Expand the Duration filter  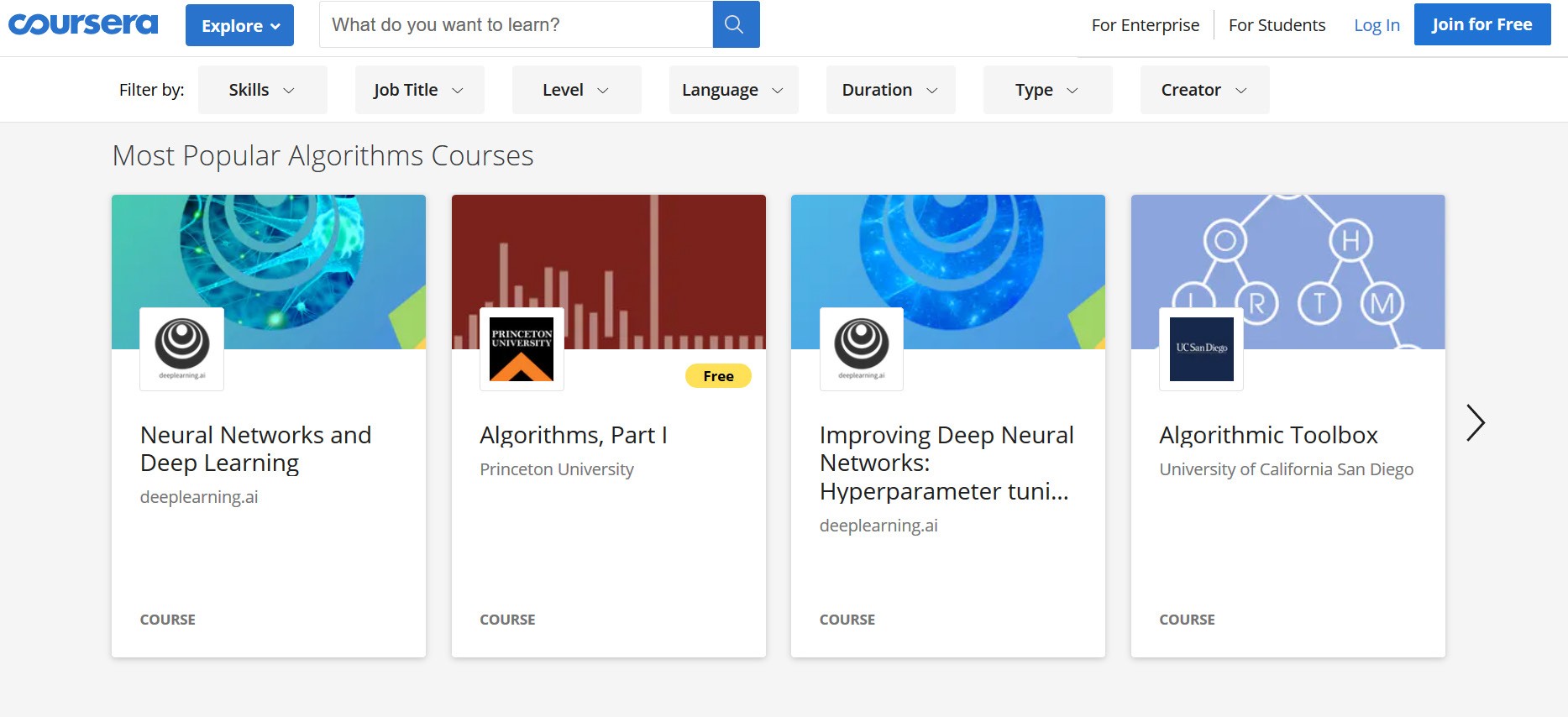point(890,90)
